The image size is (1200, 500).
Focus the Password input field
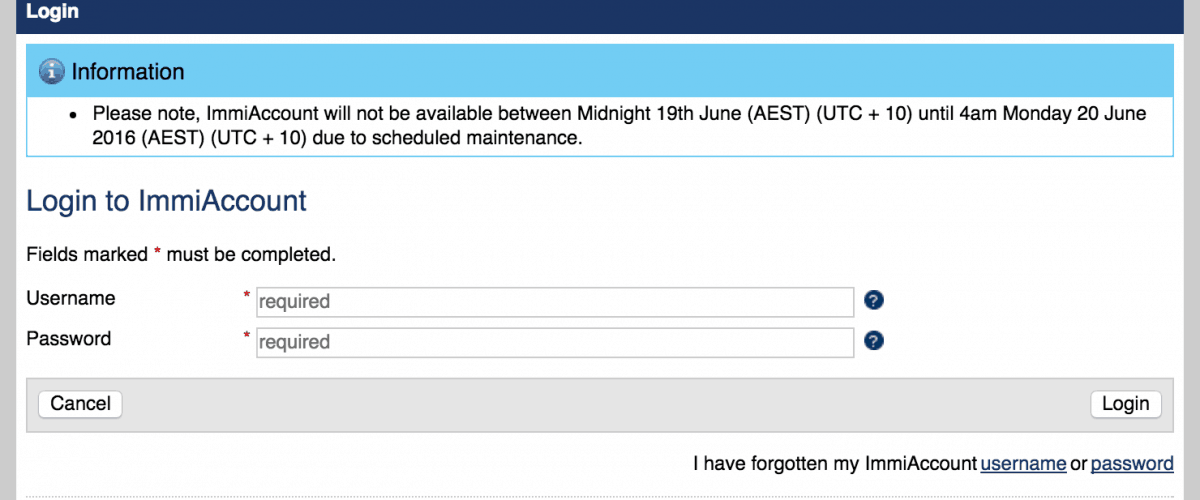click(x=555, y=342)
